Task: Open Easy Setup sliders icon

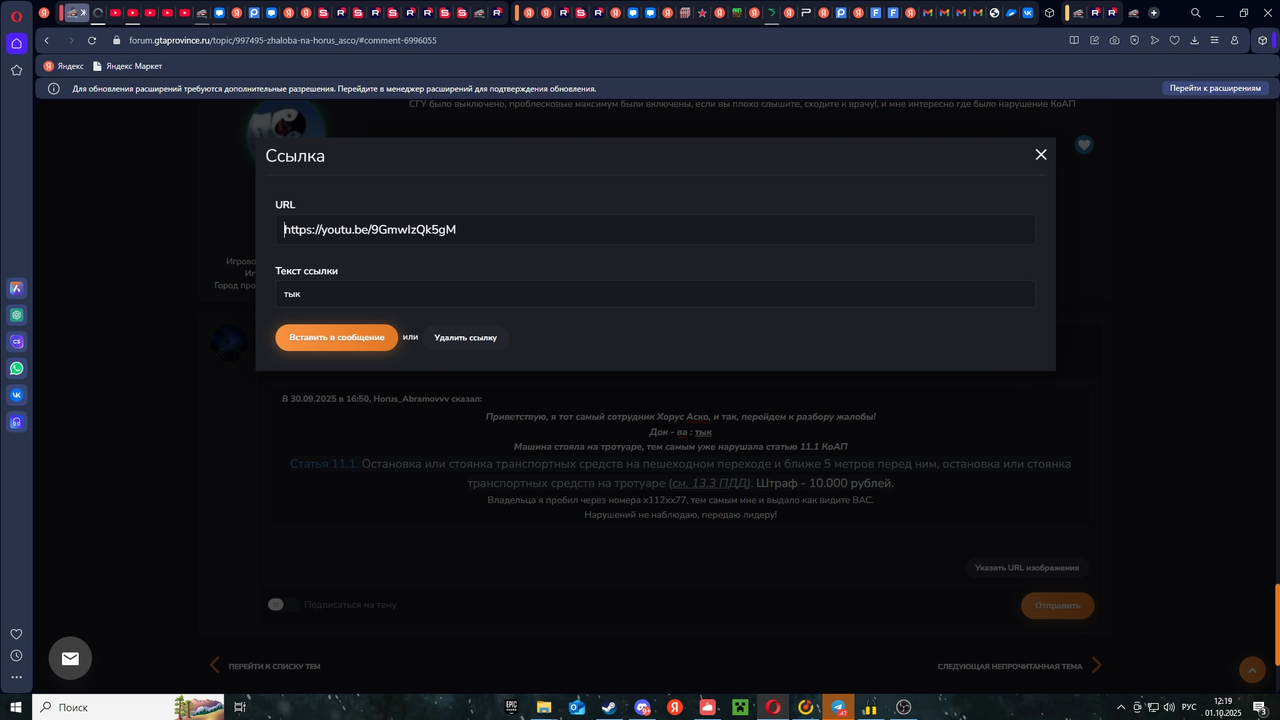Action: click(1214, 40)
